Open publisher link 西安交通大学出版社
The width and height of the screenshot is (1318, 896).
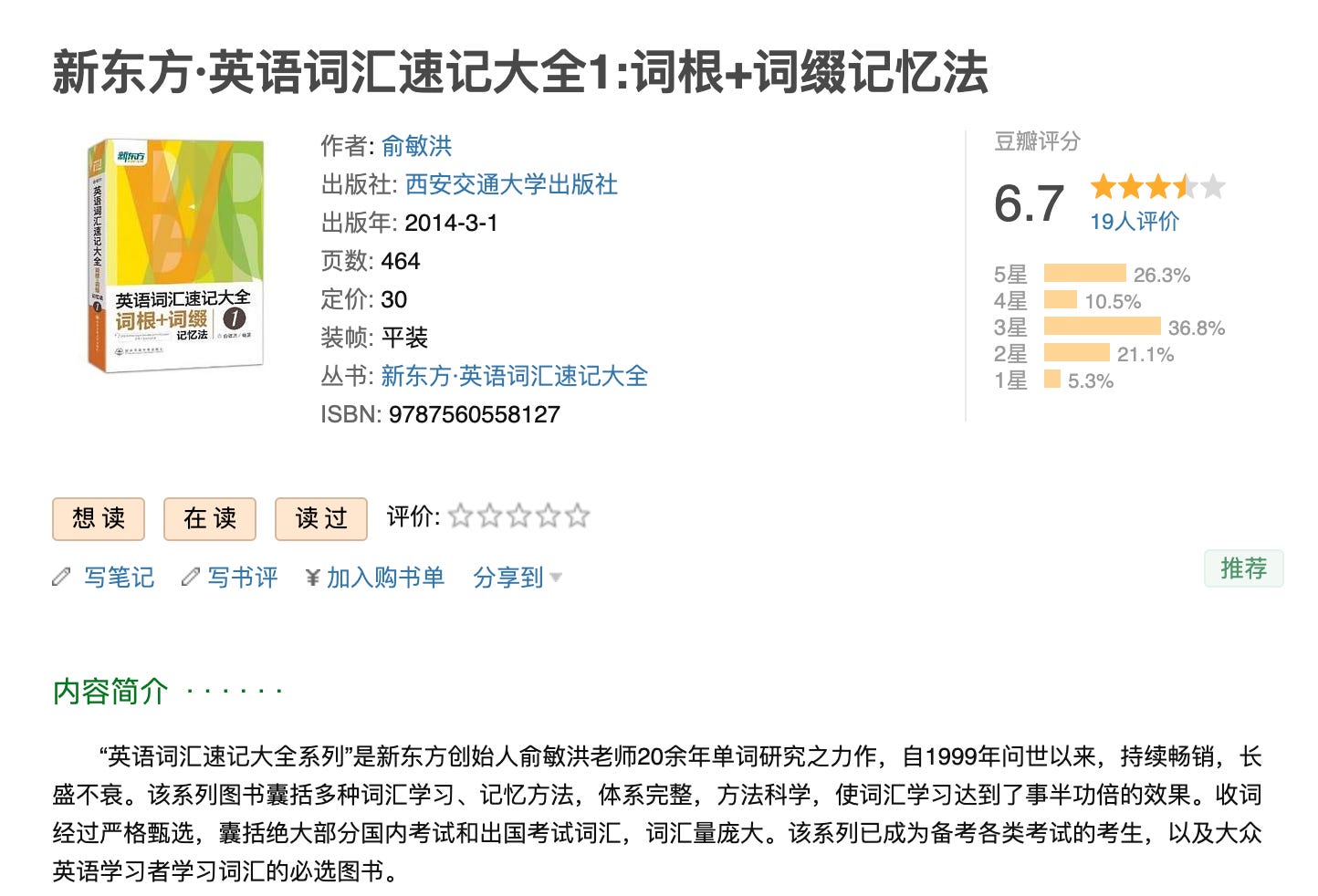click(511, 184)
